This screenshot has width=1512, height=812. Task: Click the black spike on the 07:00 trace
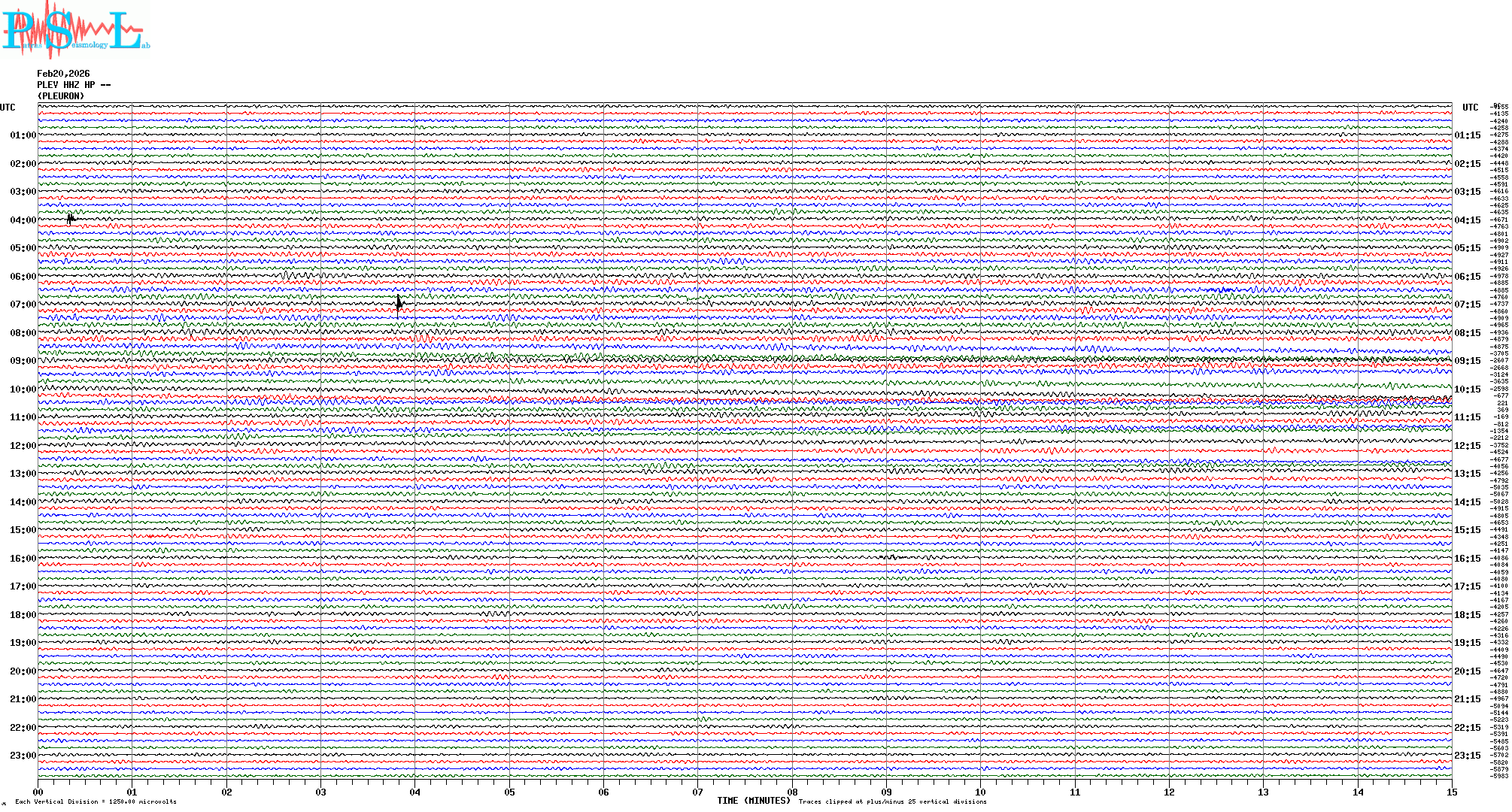point(399,304)
